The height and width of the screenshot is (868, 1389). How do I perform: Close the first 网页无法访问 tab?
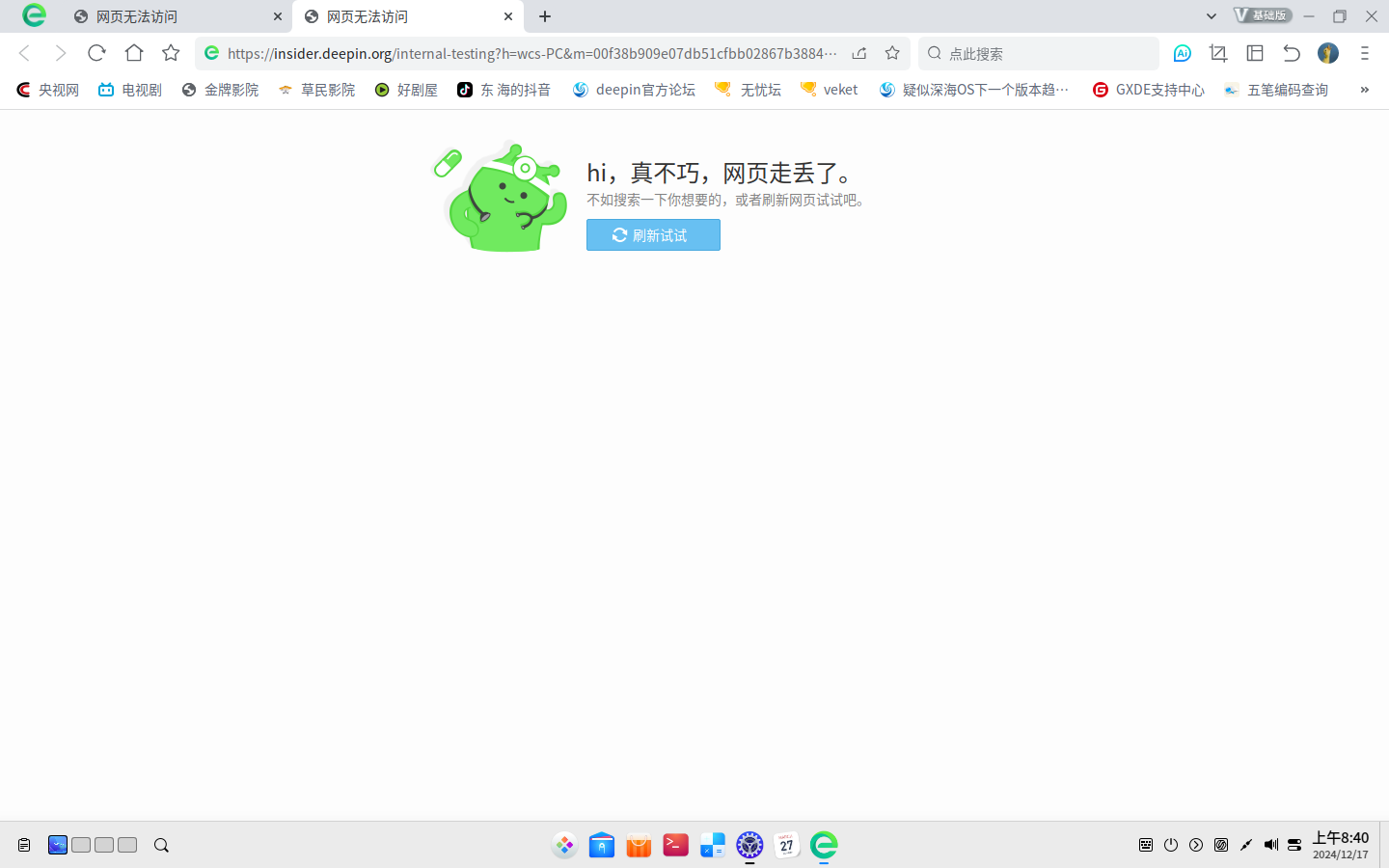pos(278,16)
